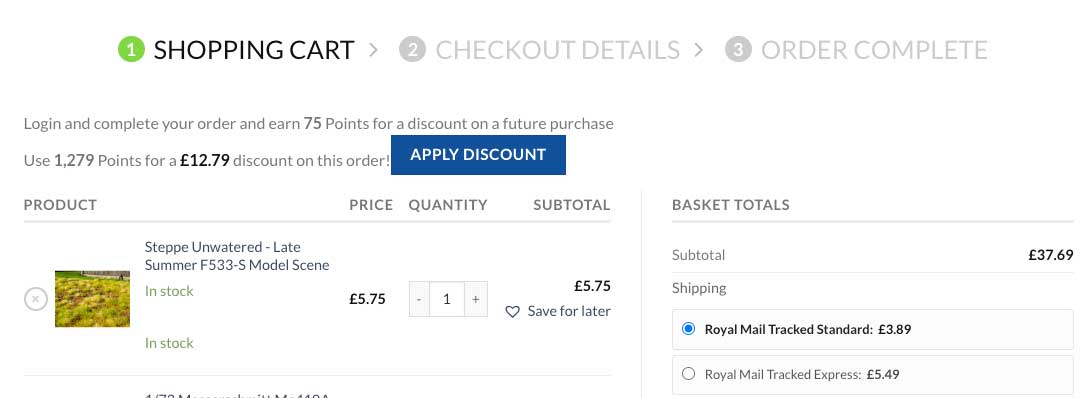
Task: Click Save for later link
Action: 568,311
